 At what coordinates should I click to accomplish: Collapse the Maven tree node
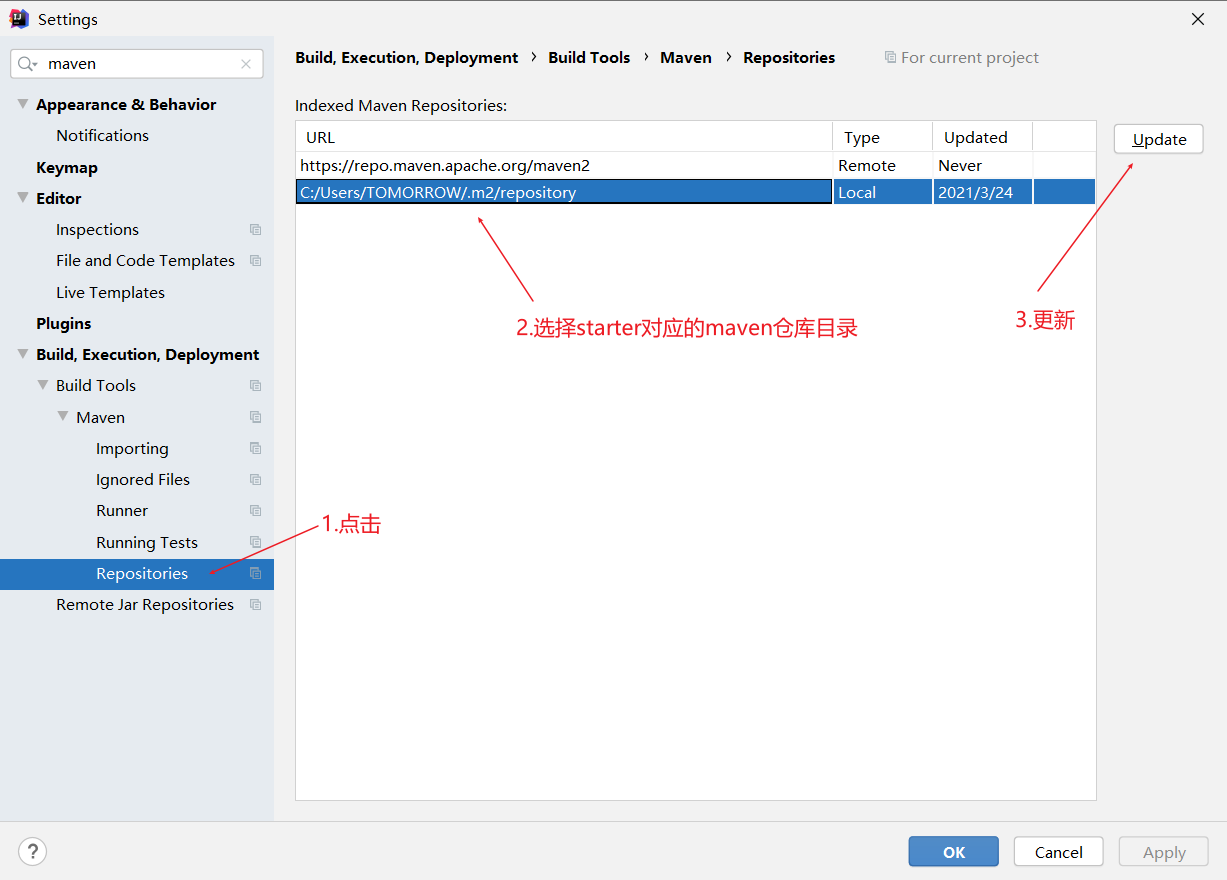(x=63, y=417)
